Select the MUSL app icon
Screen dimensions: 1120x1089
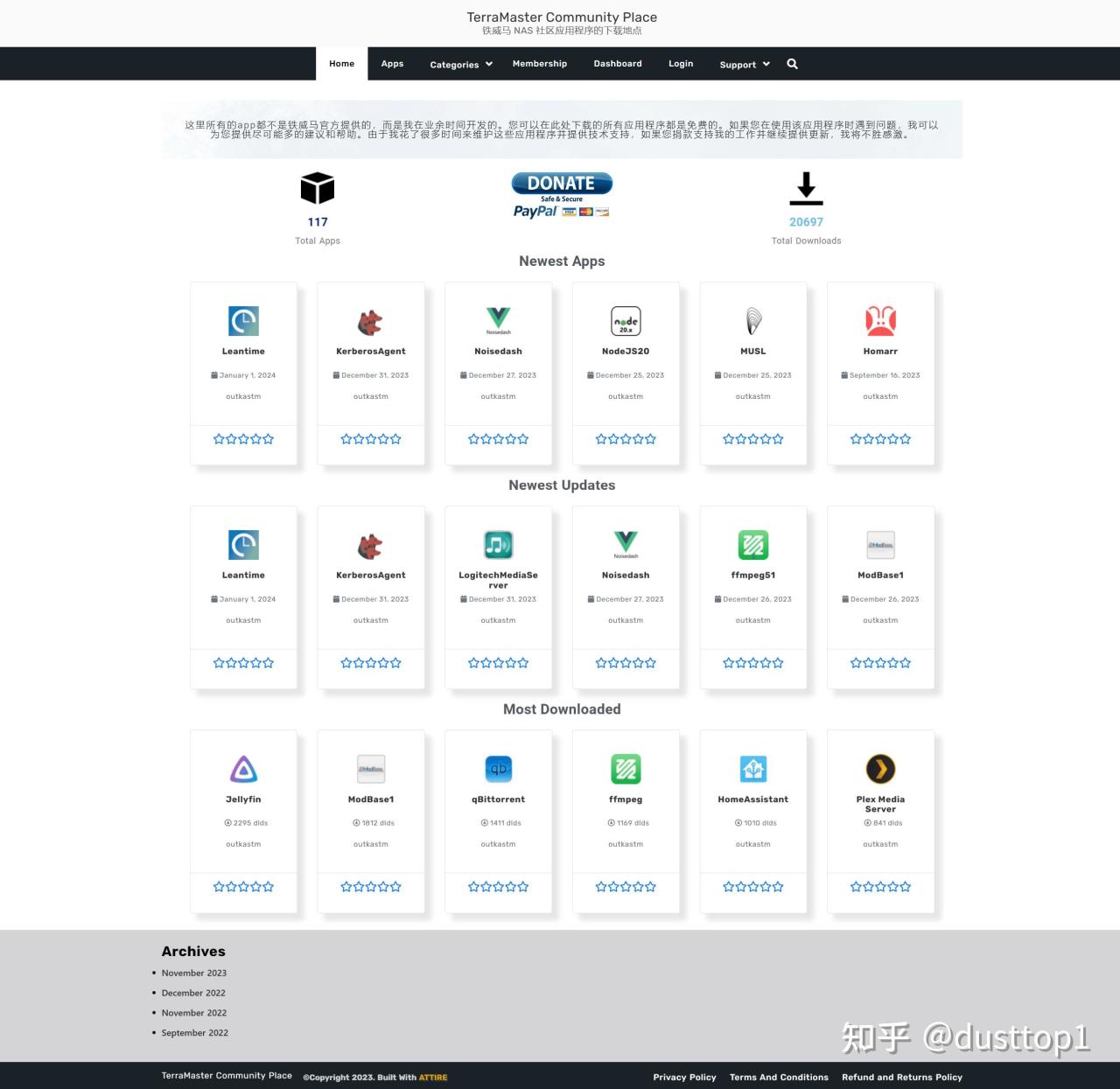coord(753,321)
